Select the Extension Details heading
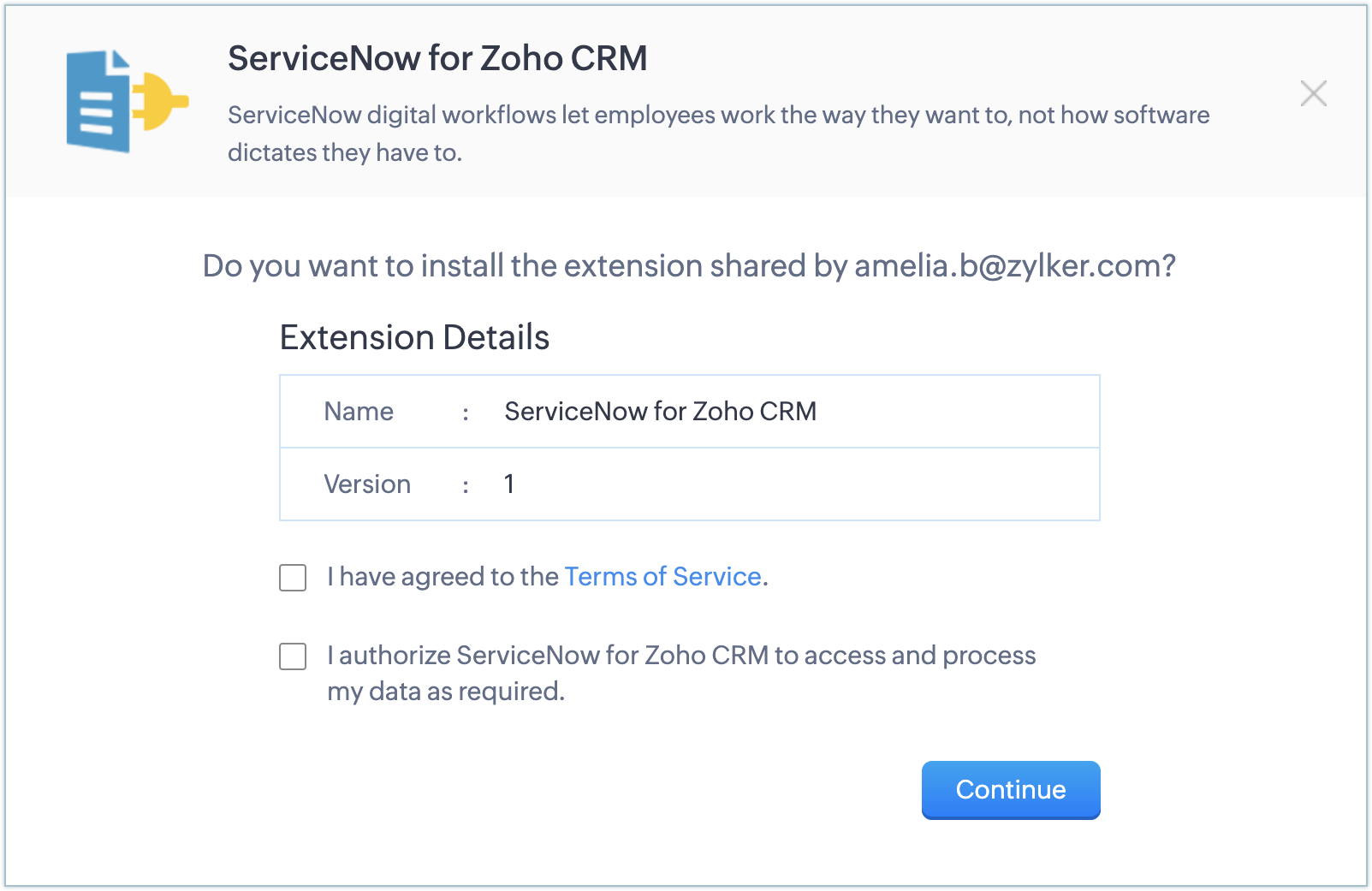This screenshot has height=891, width=1372. tap(414, 337)
